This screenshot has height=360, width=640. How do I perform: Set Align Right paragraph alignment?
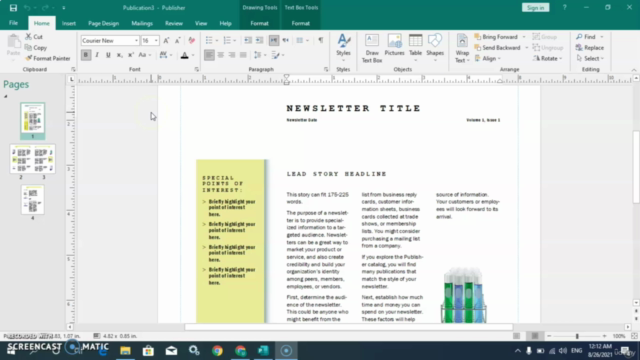click(232, 55)
